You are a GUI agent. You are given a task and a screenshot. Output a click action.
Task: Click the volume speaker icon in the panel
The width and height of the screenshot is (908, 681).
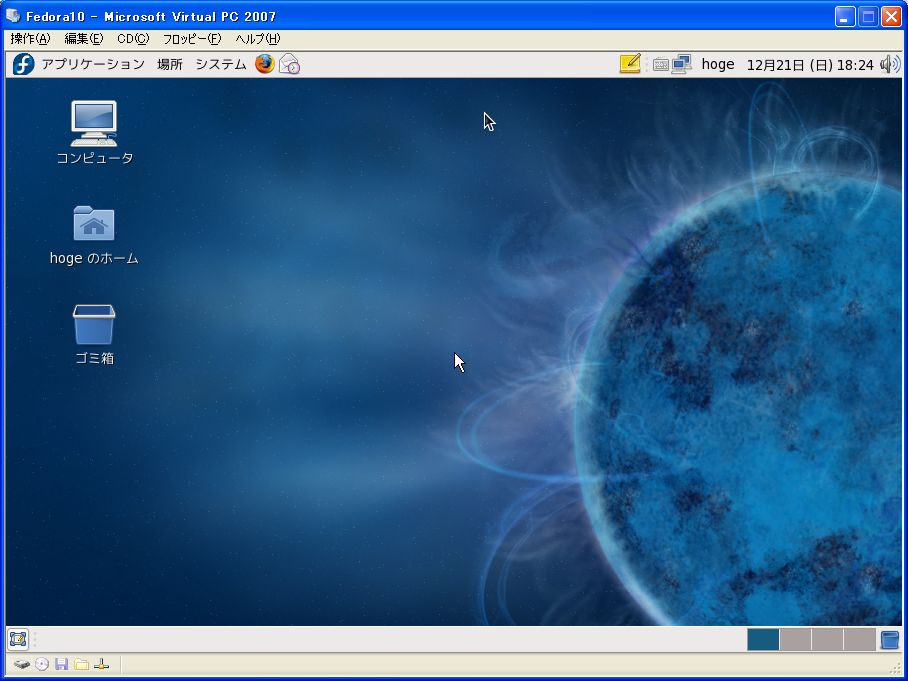pyautogui.click(x=890, y=64)
